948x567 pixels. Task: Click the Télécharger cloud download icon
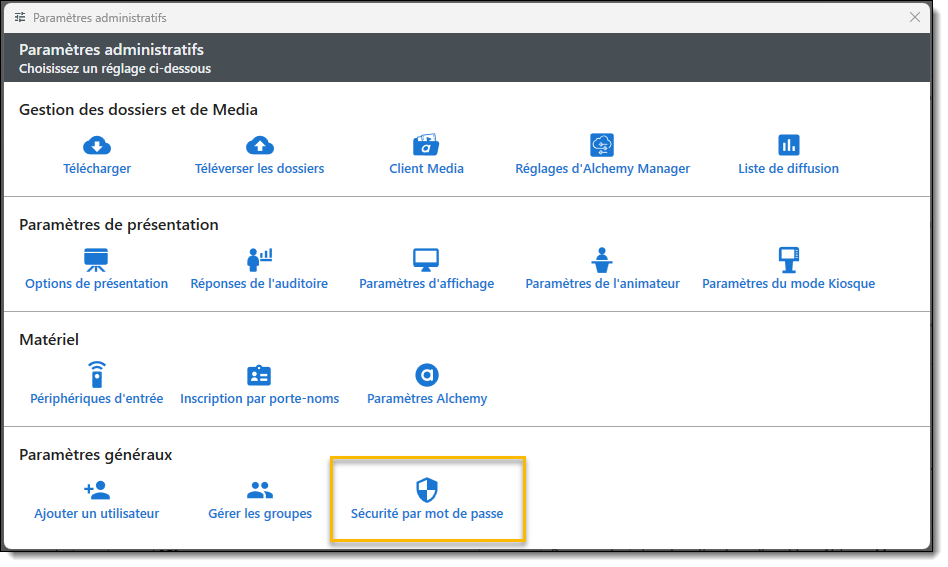click(x=97, y=145)
